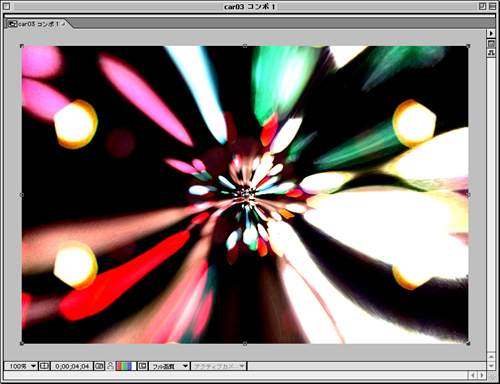The height and width of the screenshot is (384, 500).
Task: Open the フル画質 resolution dropdown
Action: pos(169,366)
